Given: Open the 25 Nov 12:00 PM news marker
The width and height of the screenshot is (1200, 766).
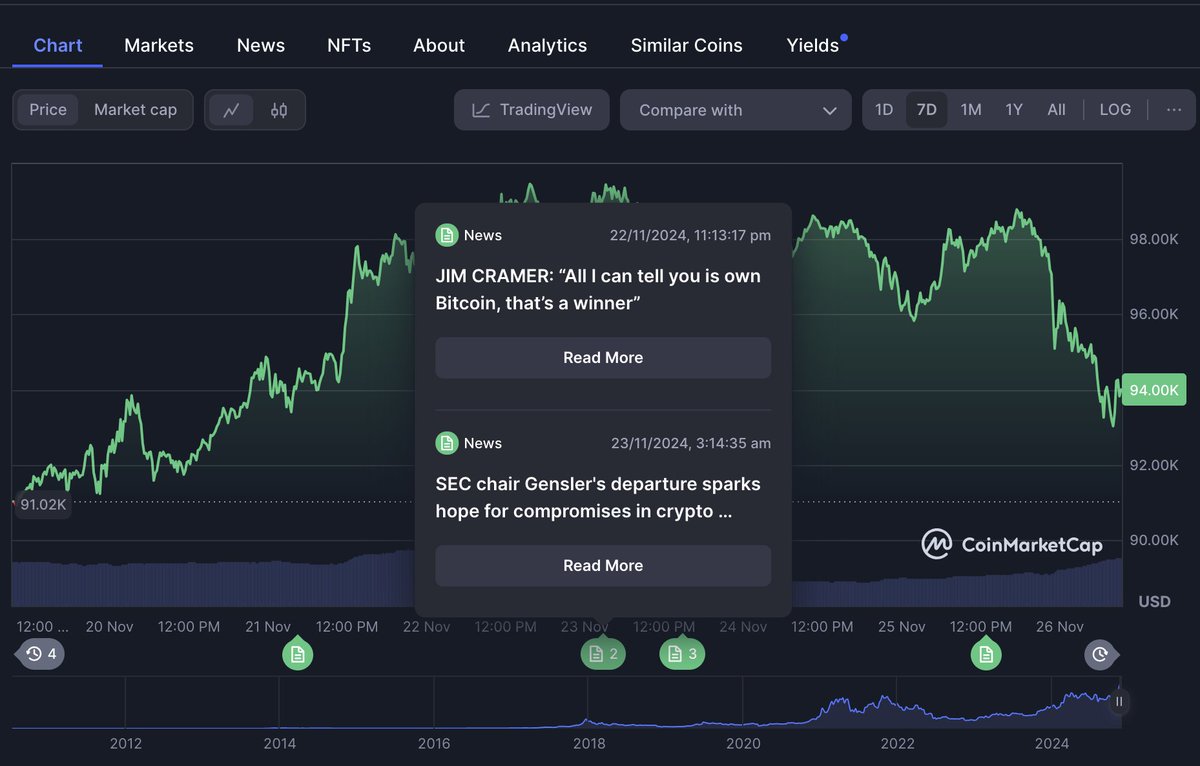Looking at the screenshot, I should click(986, 654).
